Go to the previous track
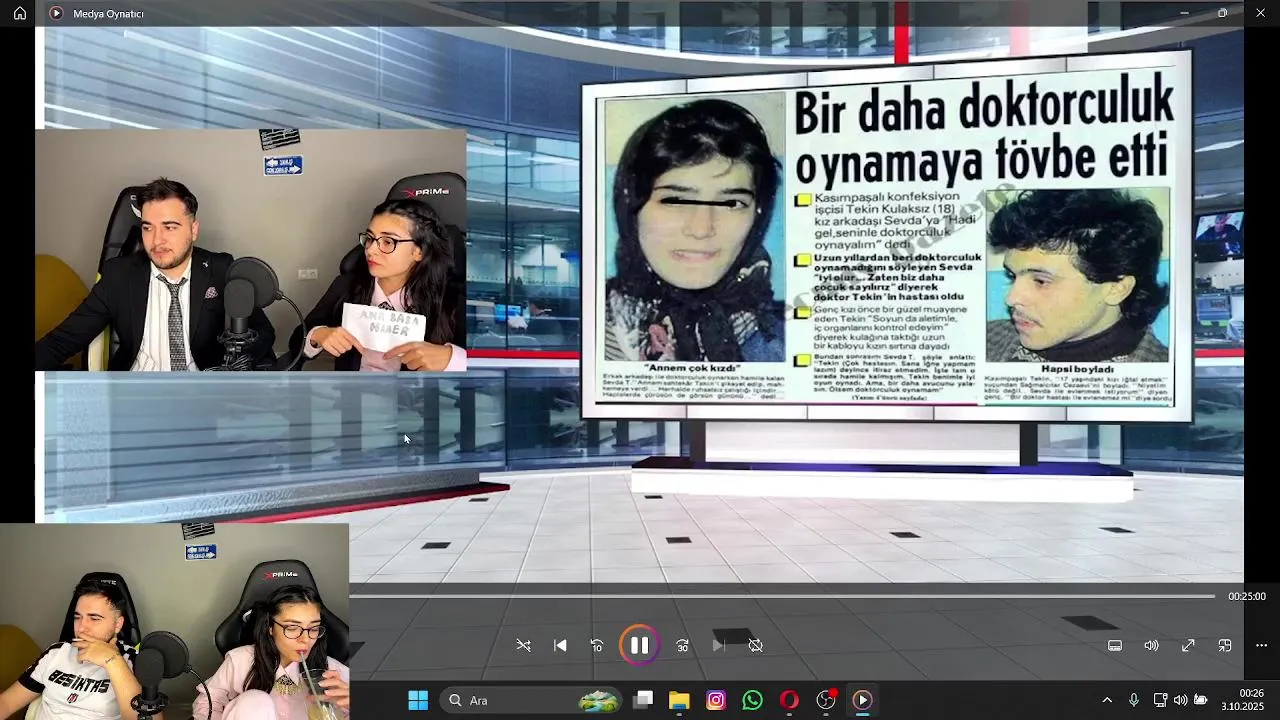Image resolution: width=1280 pixels, height=720 pixels. 560,646
